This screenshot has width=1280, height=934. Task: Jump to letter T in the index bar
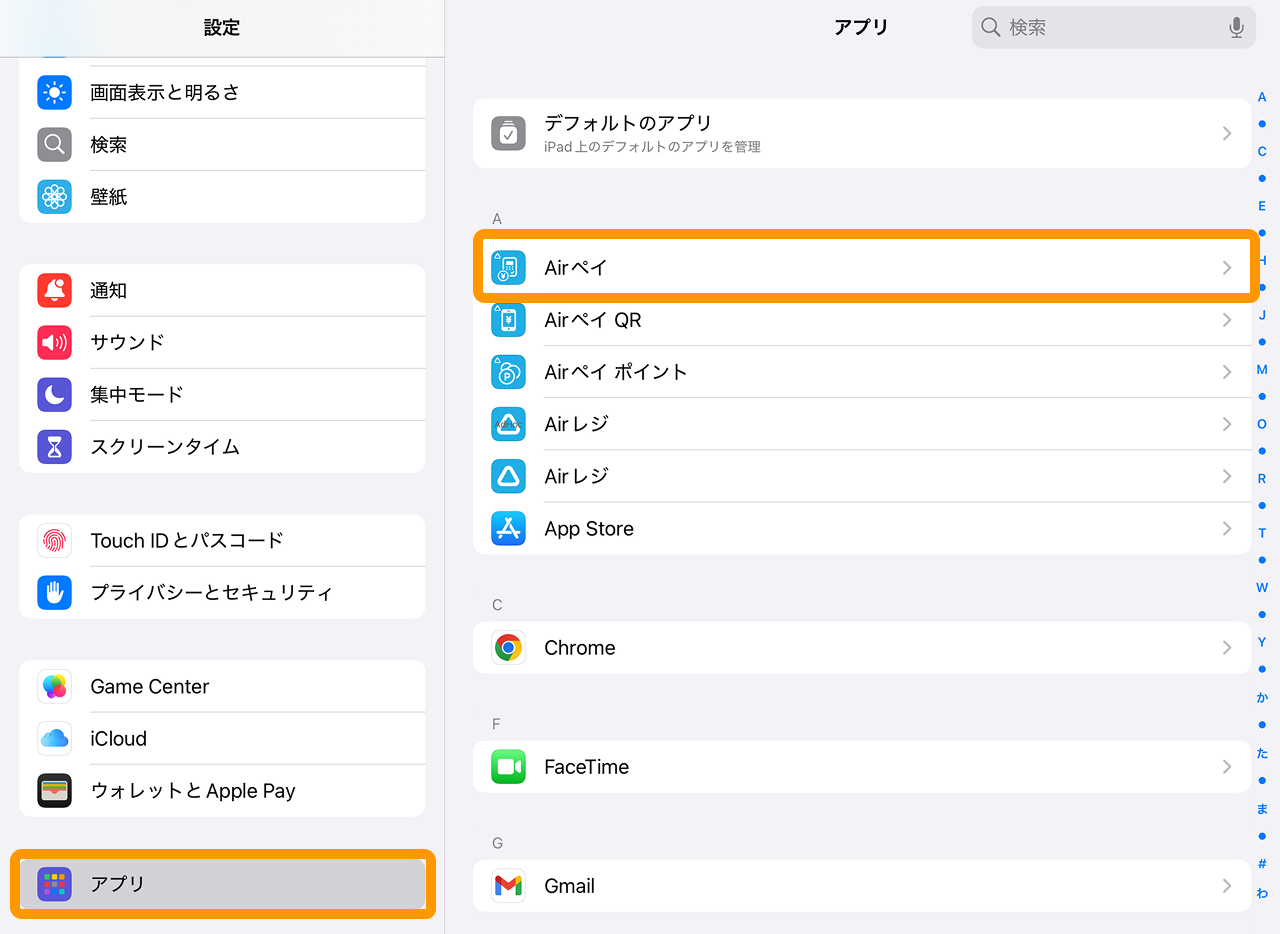1262,533
